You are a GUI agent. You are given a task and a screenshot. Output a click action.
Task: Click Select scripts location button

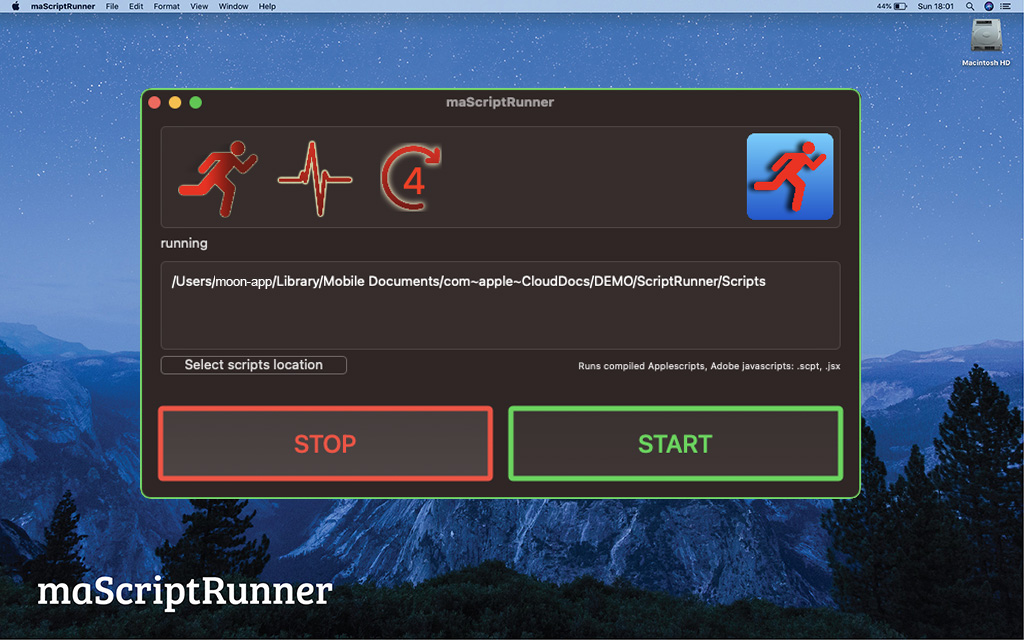(x=253, y=365)
